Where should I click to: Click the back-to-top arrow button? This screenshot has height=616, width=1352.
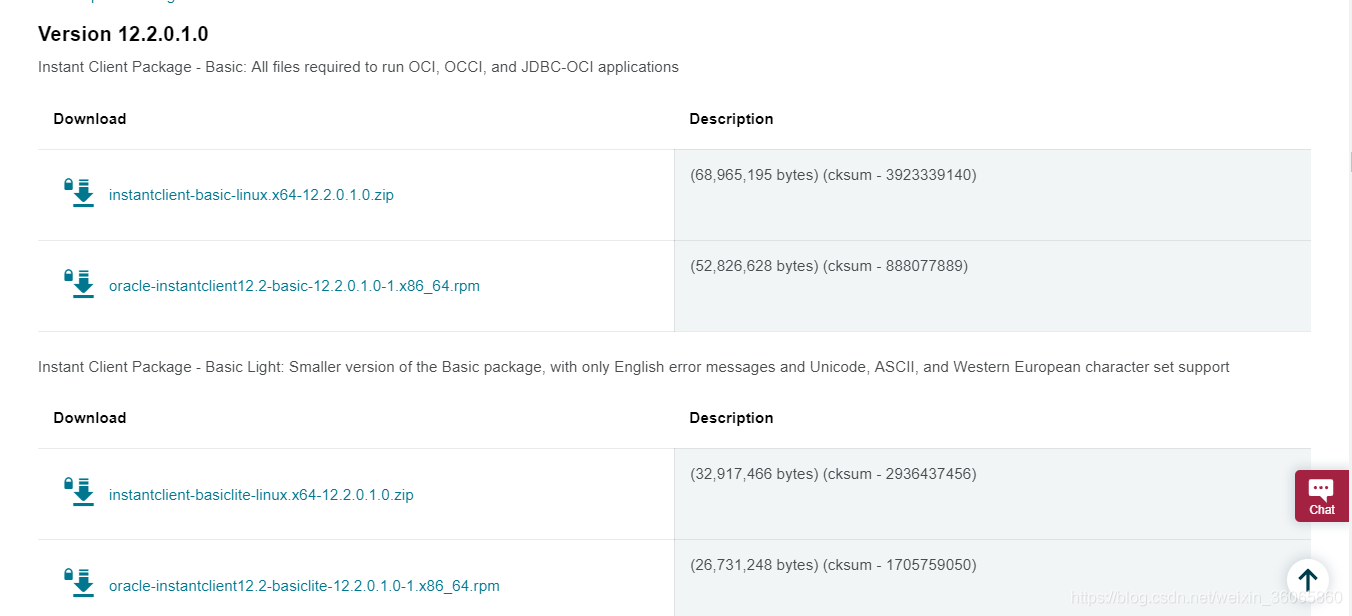[x=1307, y=580]
